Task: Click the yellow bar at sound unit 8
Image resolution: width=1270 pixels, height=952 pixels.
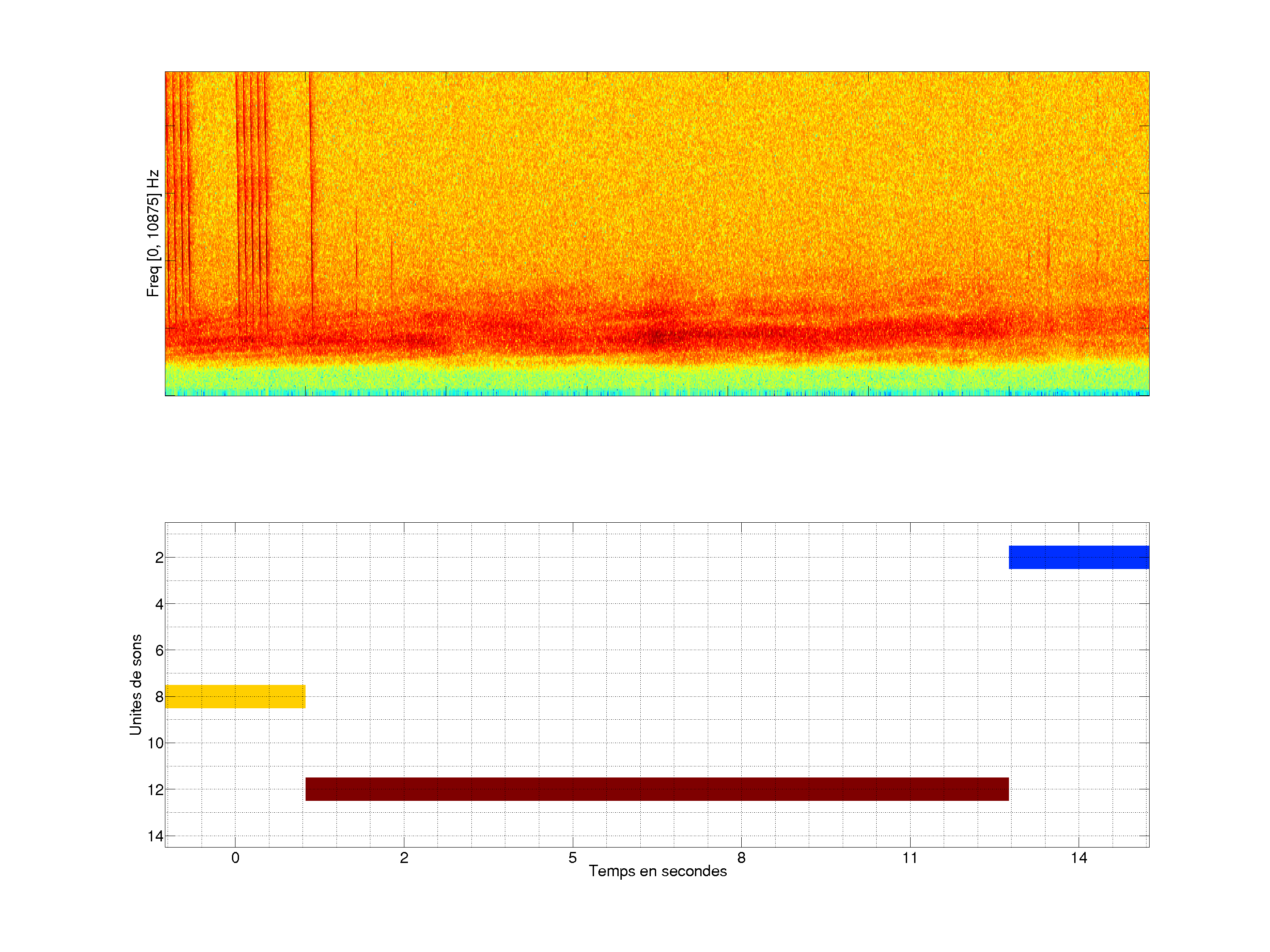Action: coord(235,696)
